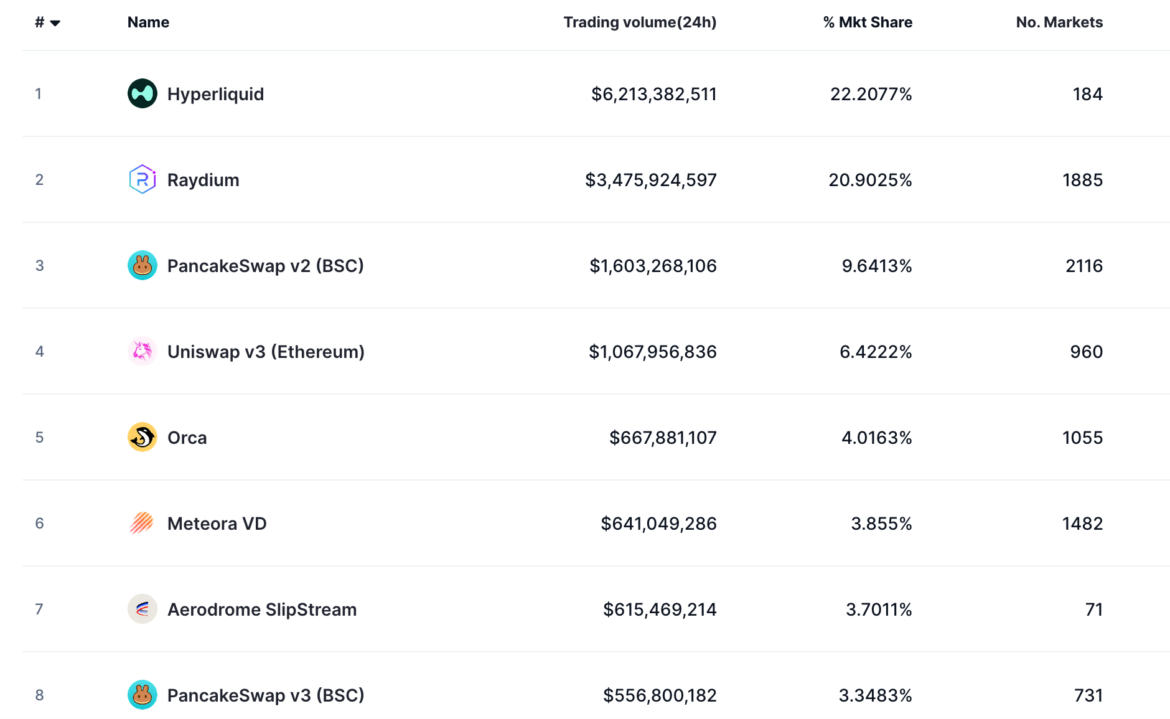Click the Hyperliquid exchange logo
Viewport: 1170px width, 719px height.
coord(142,93)
